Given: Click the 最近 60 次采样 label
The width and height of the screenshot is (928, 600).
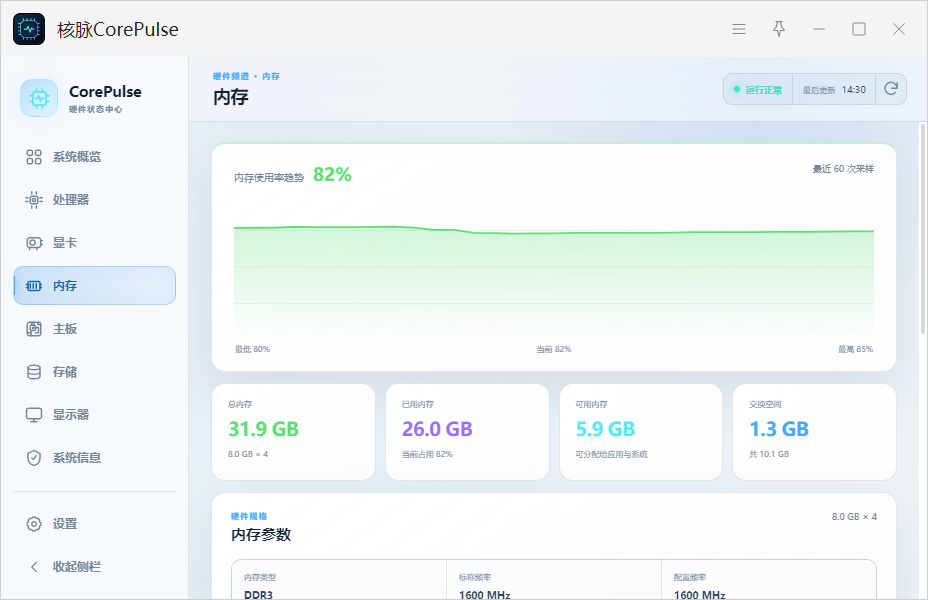Looking at the screenshot, I should 843,169.
